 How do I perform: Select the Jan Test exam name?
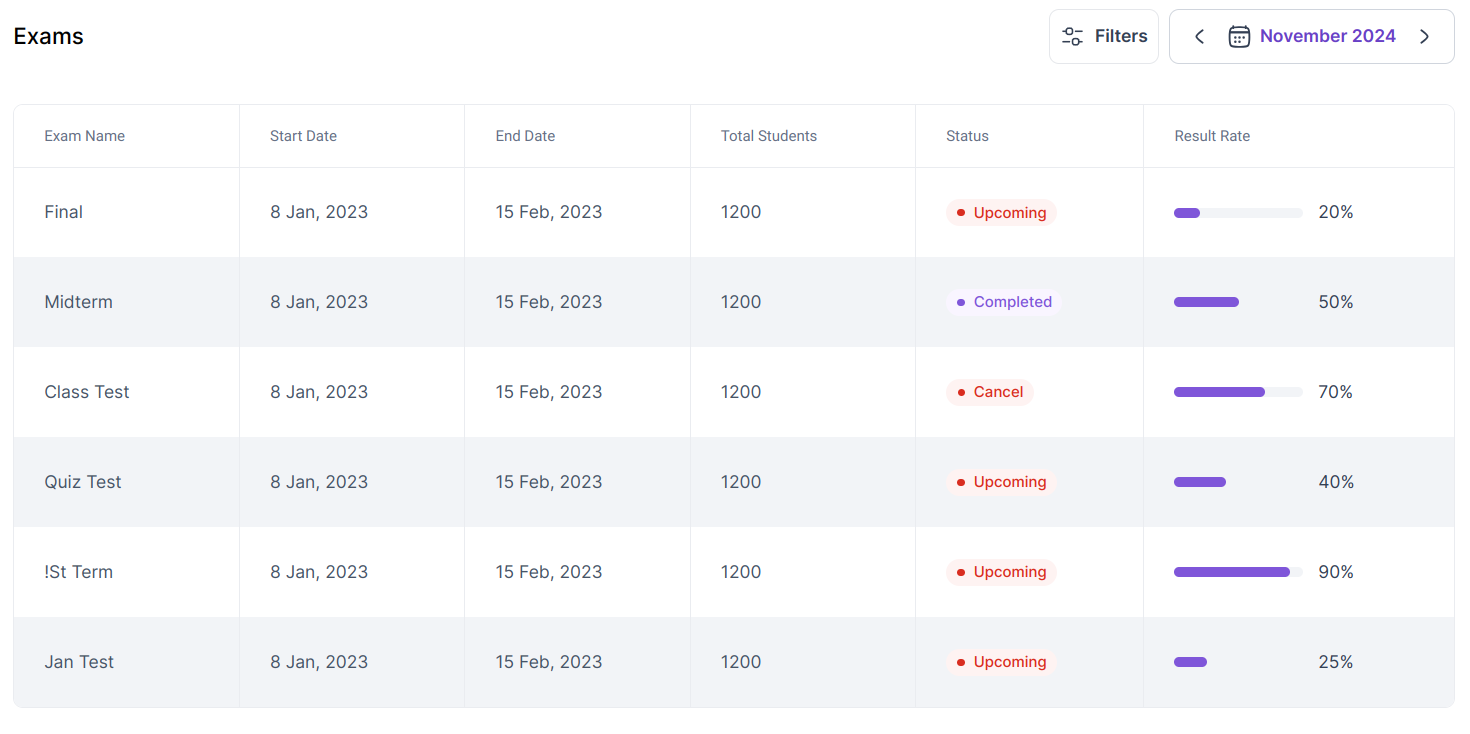point(79,662)
